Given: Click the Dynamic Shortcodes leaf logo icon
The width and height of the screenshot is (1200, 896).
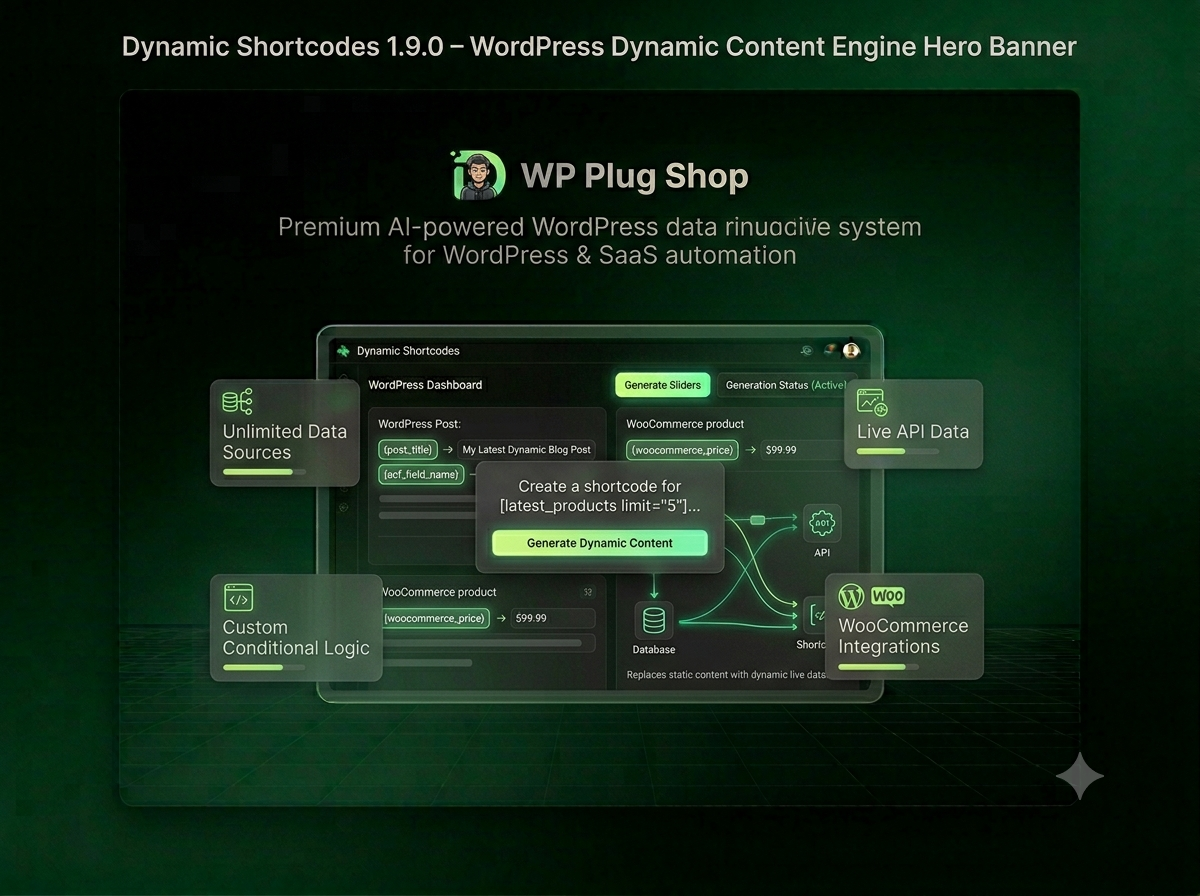Looking at the screenshot, I should click(344, 351).
